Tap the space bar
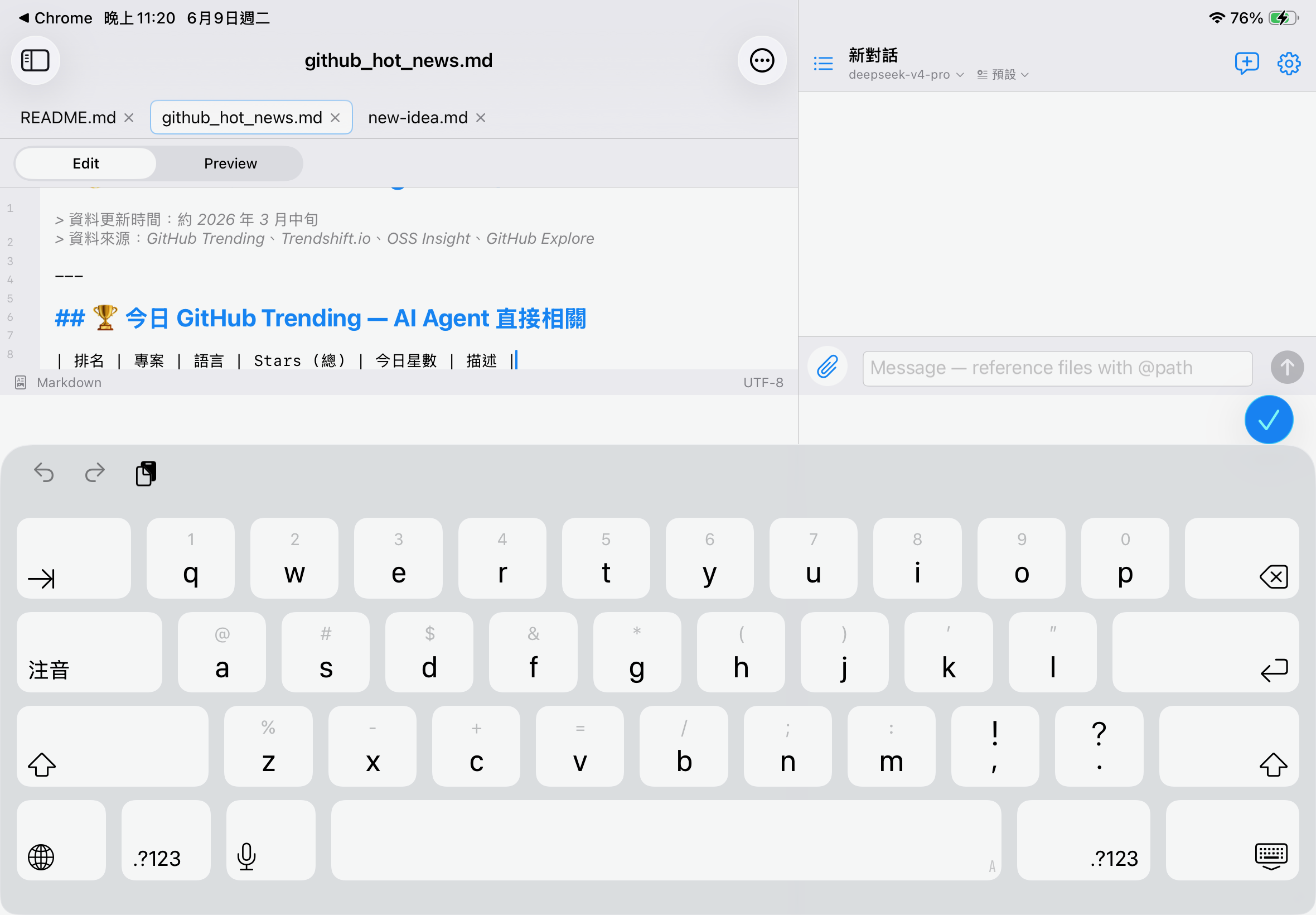This screenshot has height=915, width=1316. (x=666, y=840)
